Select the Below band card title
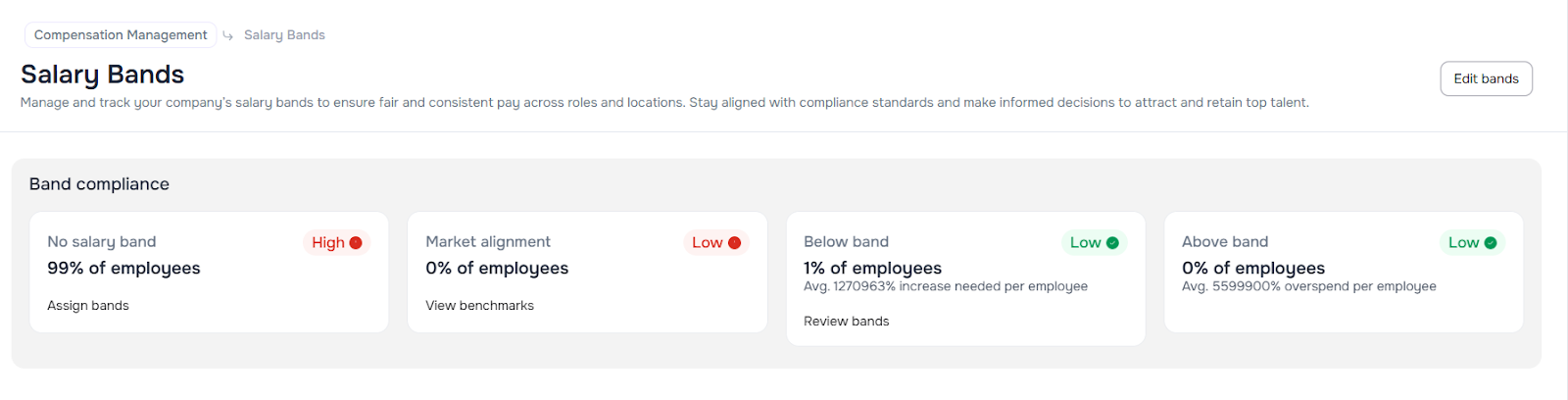 coord(846,242)
